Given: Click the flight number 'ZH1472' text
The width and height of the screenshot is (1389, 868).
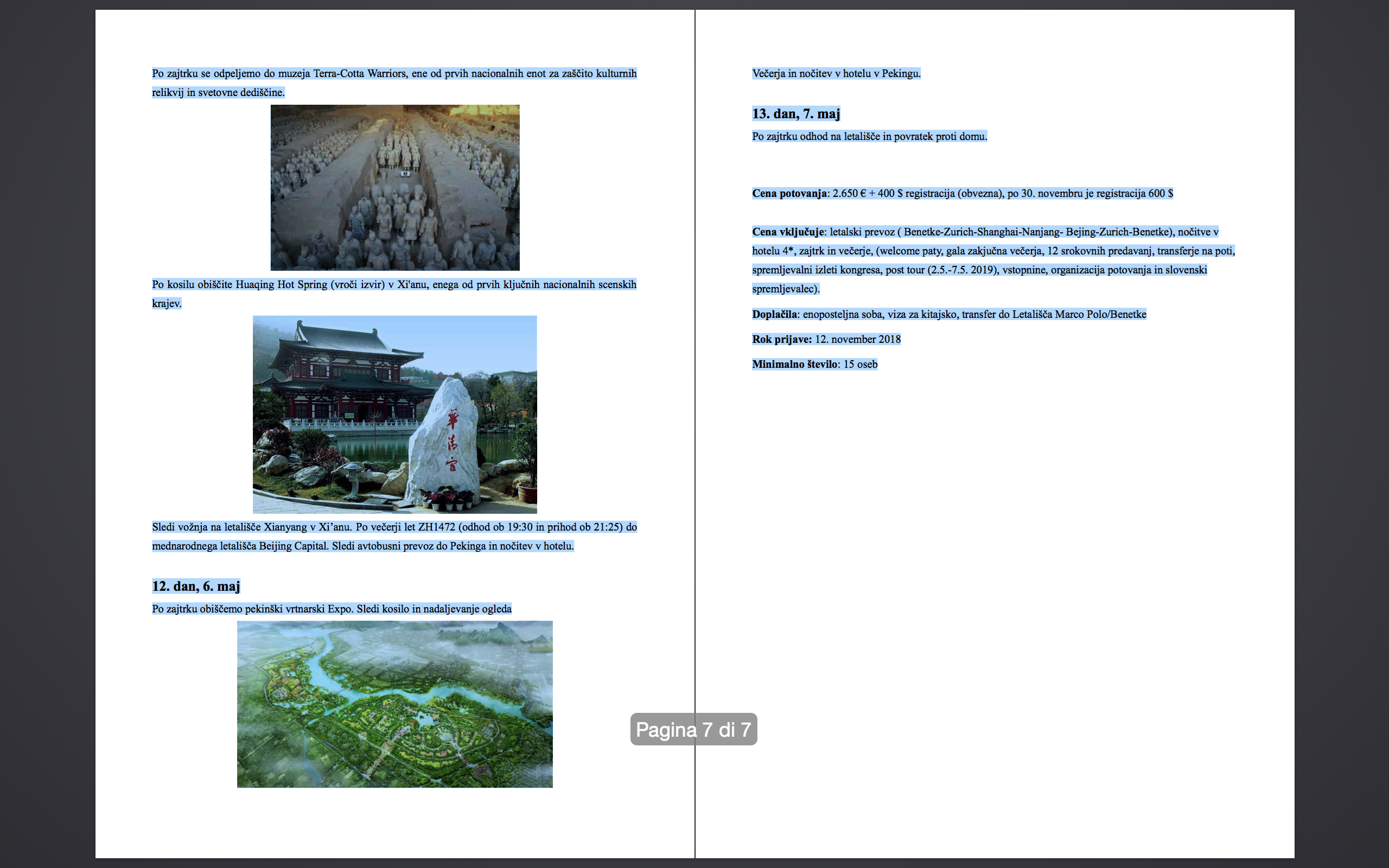Looking at the screenshot, I should tap(436, 527).
